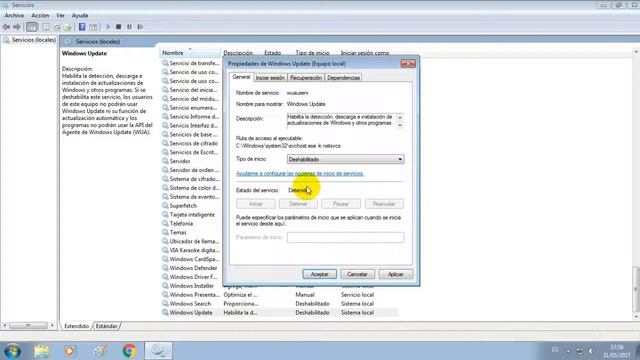The height and width of the screenshot is (360, 640).
Task: Sort by the Iniciar sesión como column header
Action: point(365,53)
